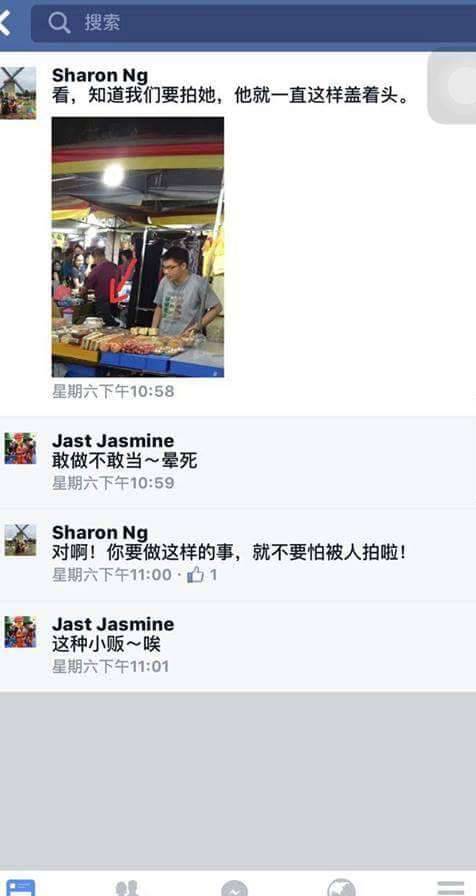
Task: Open Jast Jasmine name on 敢做不敢当 comment
Action: (113, 441)
